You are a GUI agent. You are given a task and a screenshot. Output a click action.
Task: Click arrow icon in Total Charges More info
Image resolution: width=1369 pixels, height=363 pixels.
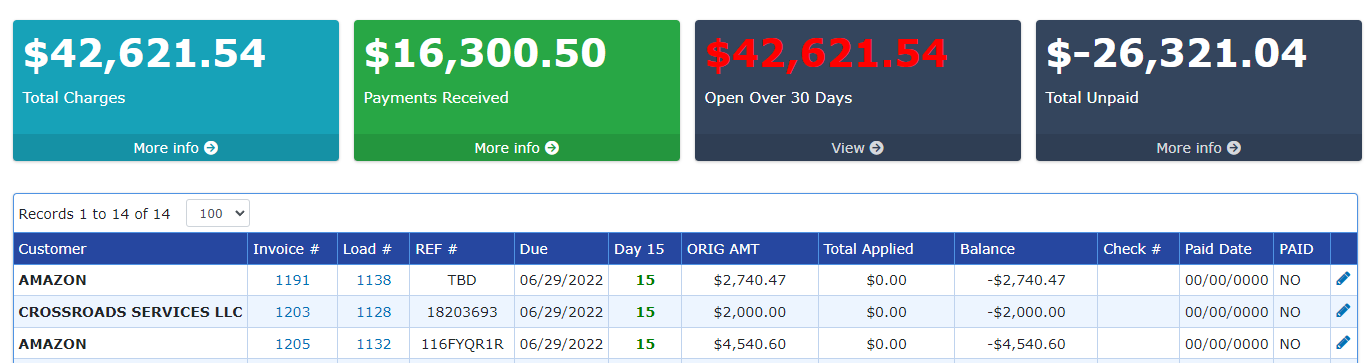tap(211, 148)
